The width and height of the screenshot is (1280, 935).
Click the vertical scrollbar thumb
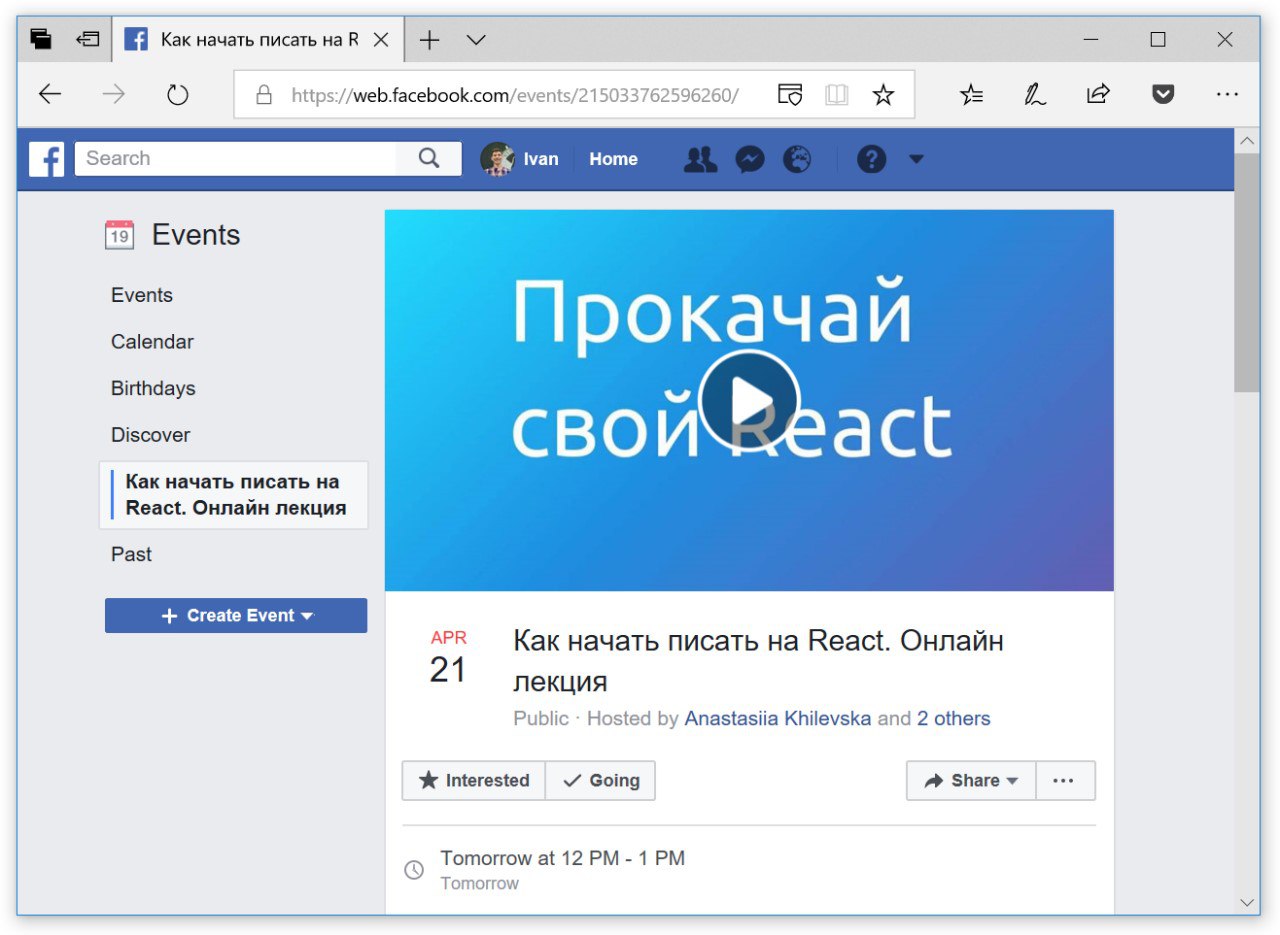click(x=1247, y=273)
